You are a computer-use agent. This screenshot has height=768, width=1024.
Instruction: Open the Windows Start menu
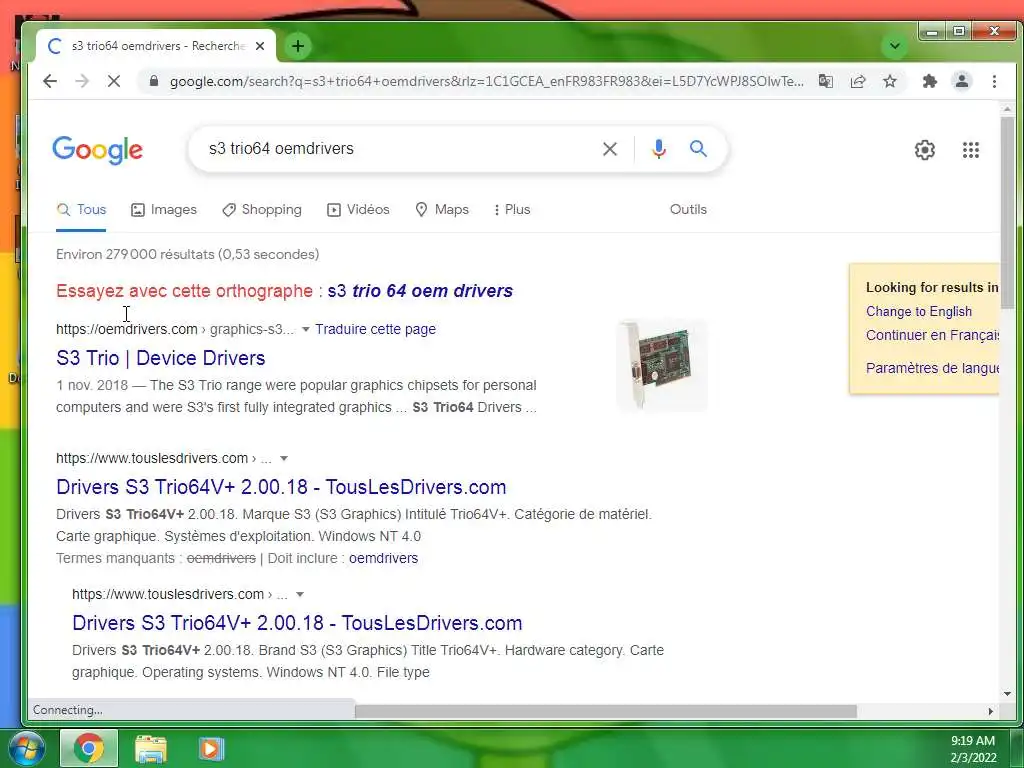[26, 748]
